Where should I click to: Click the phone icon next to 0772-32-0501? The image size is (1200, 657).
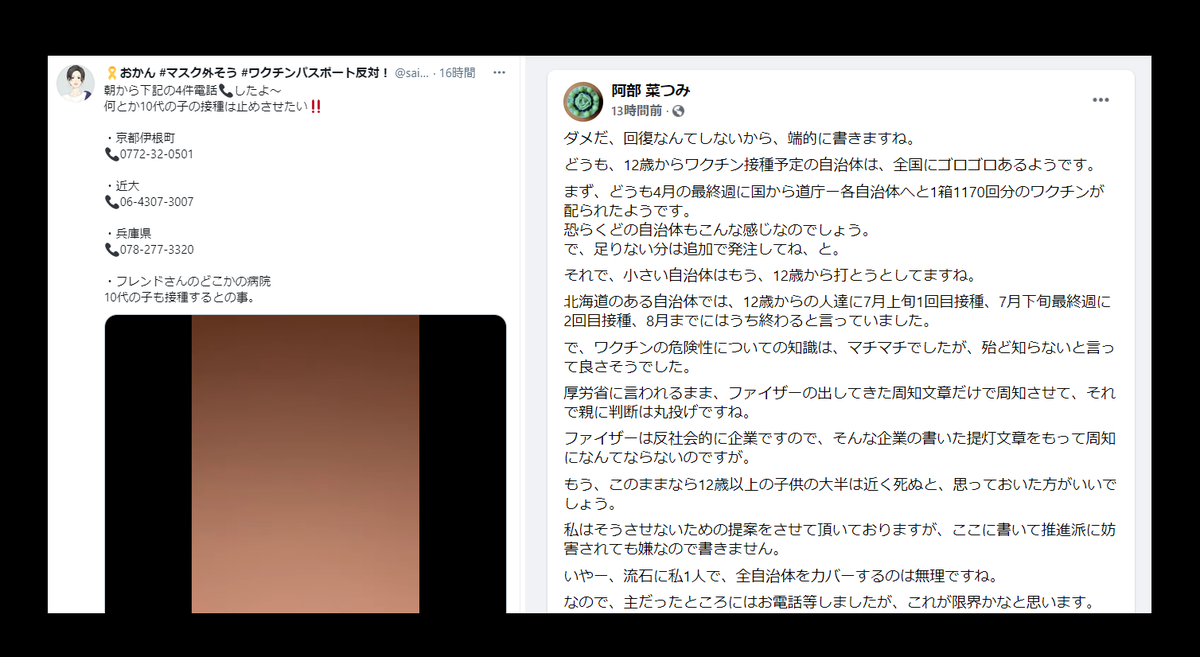tap(111, 155)
